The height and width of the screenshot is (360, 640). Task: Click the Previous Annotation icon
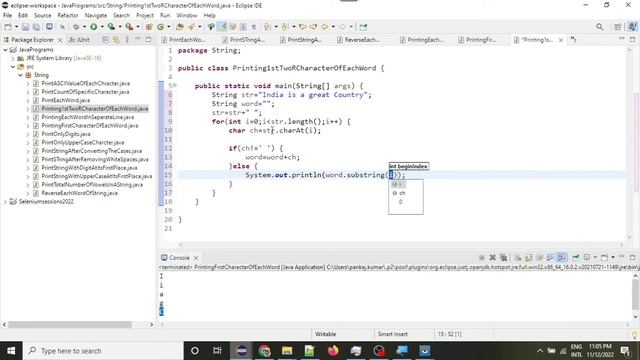(285, 27)
